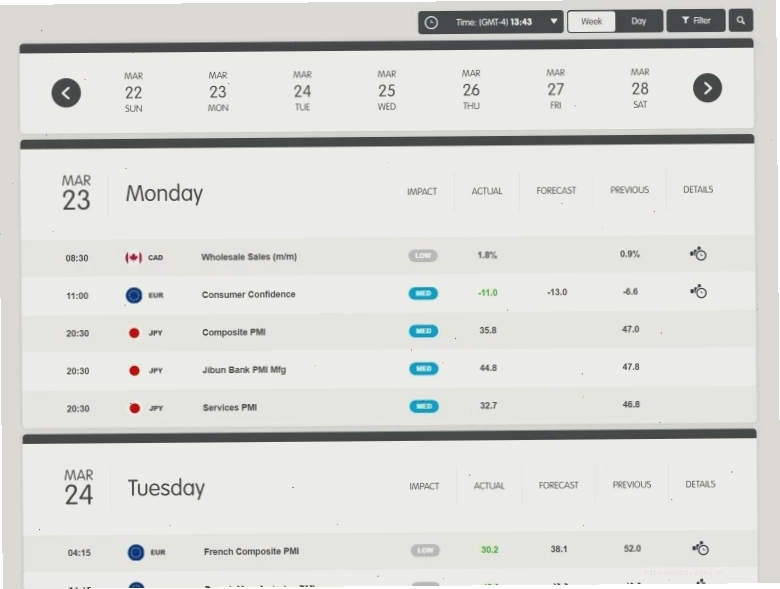780x589 pixels.
Task: Select Mar 26 Thursday tab
Action: pos(471,90)
